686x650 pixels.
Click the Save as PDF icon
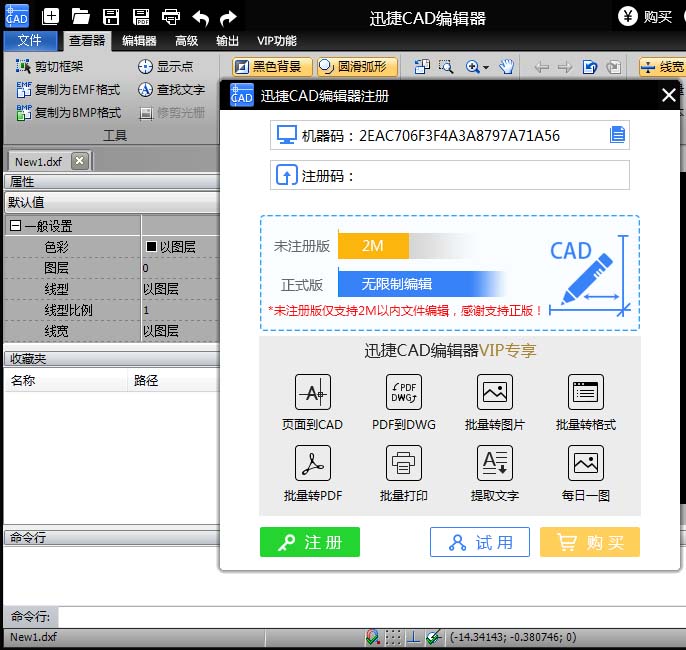pyautogui.click(x=141, y=17)
